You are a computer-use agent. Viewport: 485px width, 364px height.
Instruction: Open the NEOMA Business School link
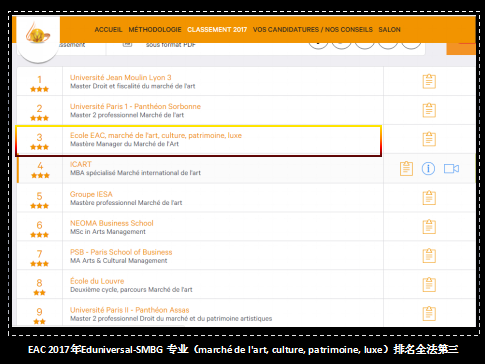click(112, 223)
